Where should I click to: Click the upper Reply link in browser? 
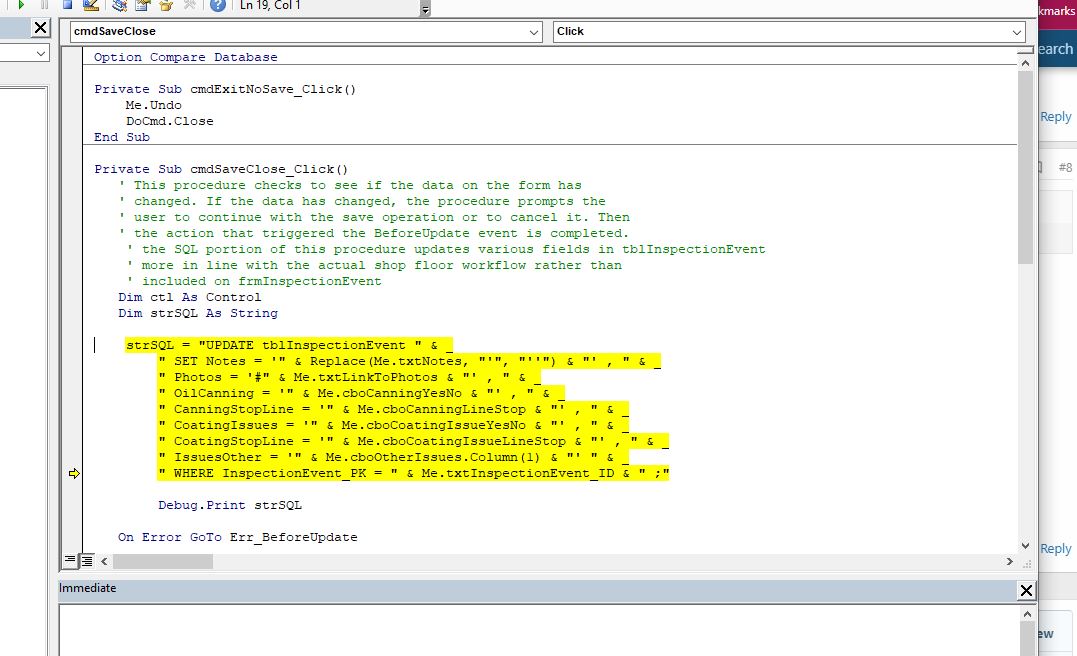click(x=1056, y=117)
